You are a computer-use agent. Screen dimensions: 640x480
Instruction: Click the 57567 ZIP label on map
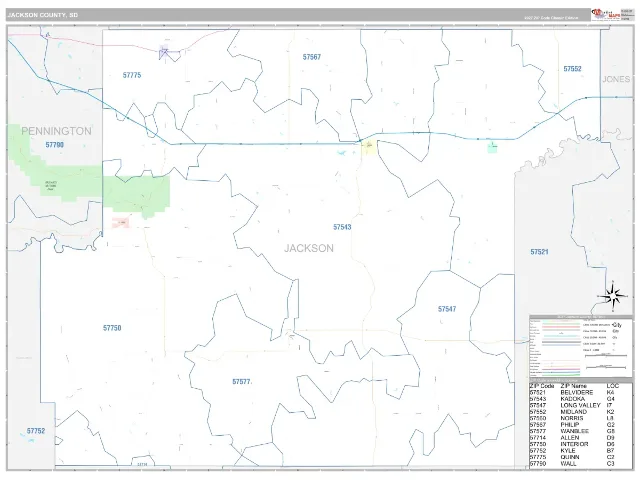(311, 57)
